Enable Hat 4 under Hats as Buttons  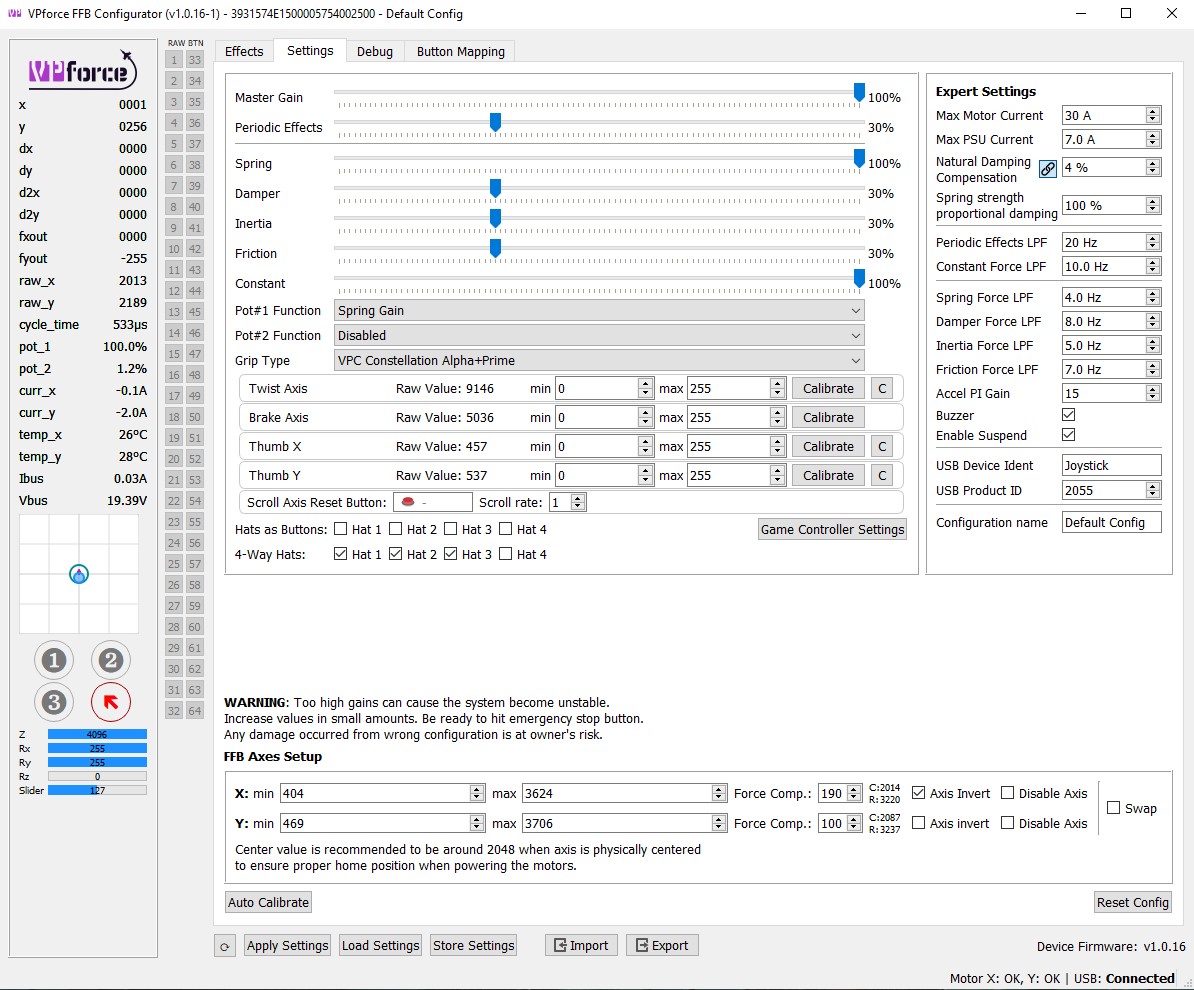click(505, 529)
